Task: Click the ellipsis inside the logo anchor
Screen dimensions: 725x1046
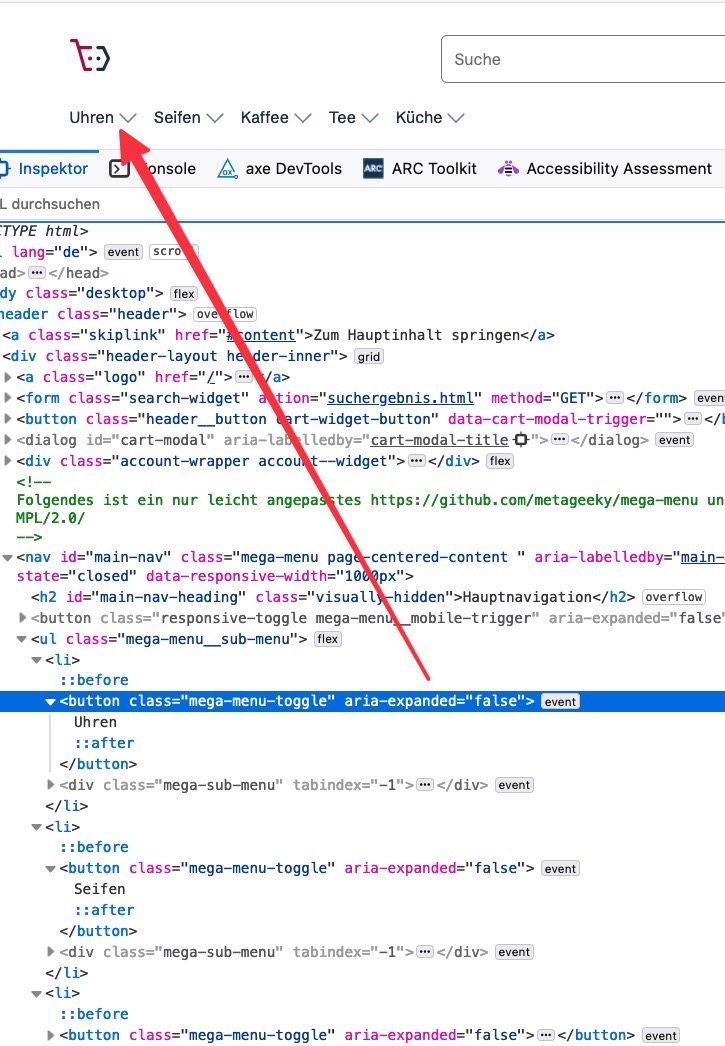Action: (244, 378)
